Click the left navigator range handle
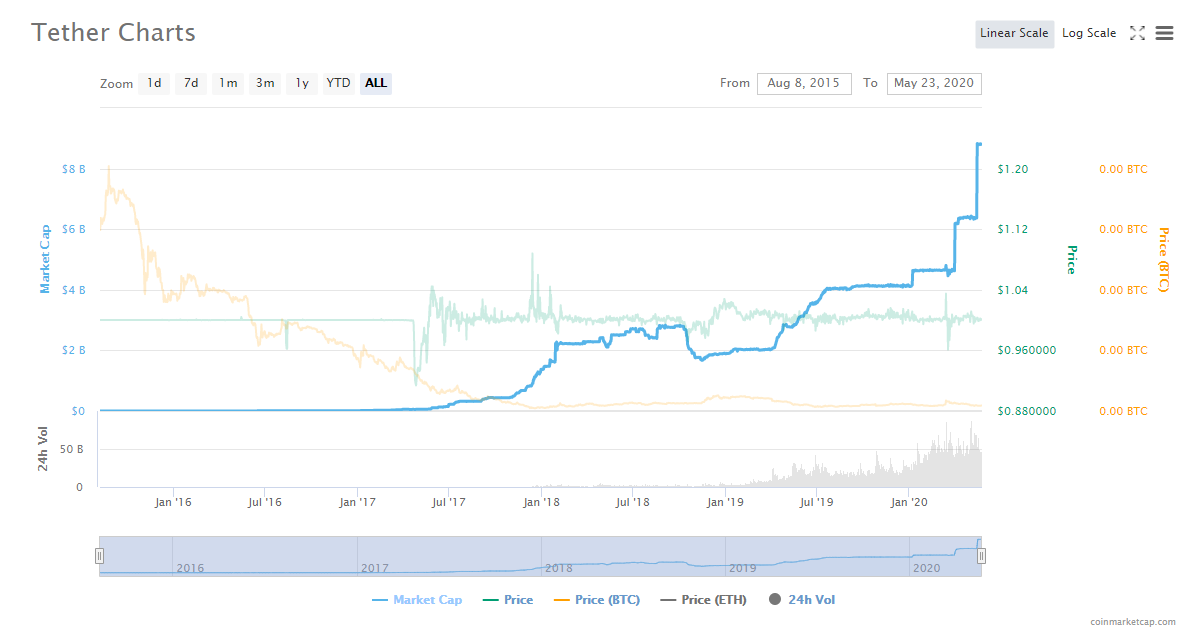 click(x=99, y=556)
